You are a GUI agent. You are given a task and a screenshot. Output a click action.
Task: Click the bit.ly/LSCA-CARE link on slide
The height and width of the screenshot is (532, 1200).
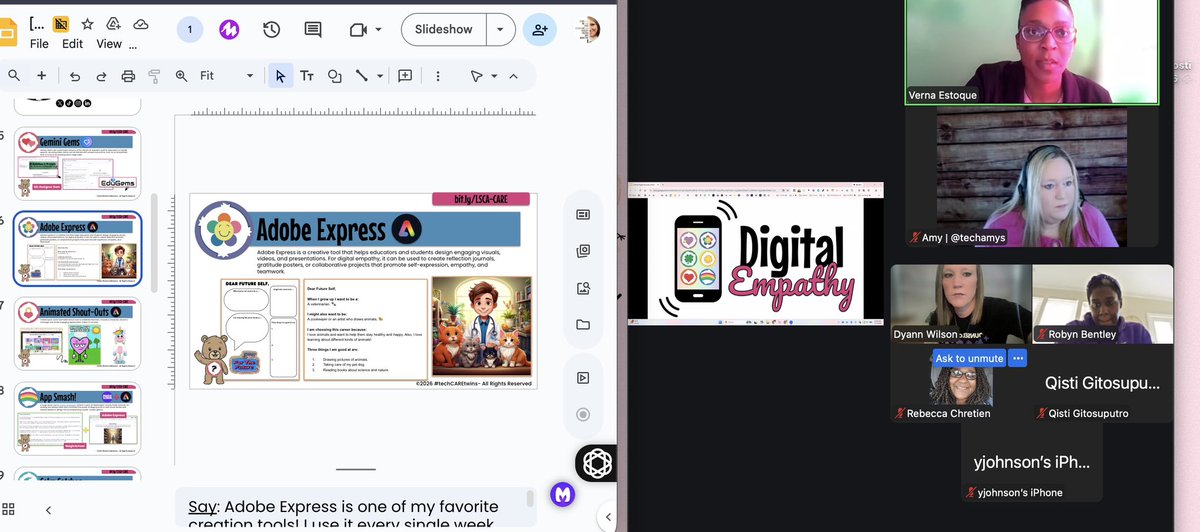click(x=480, y=199)
